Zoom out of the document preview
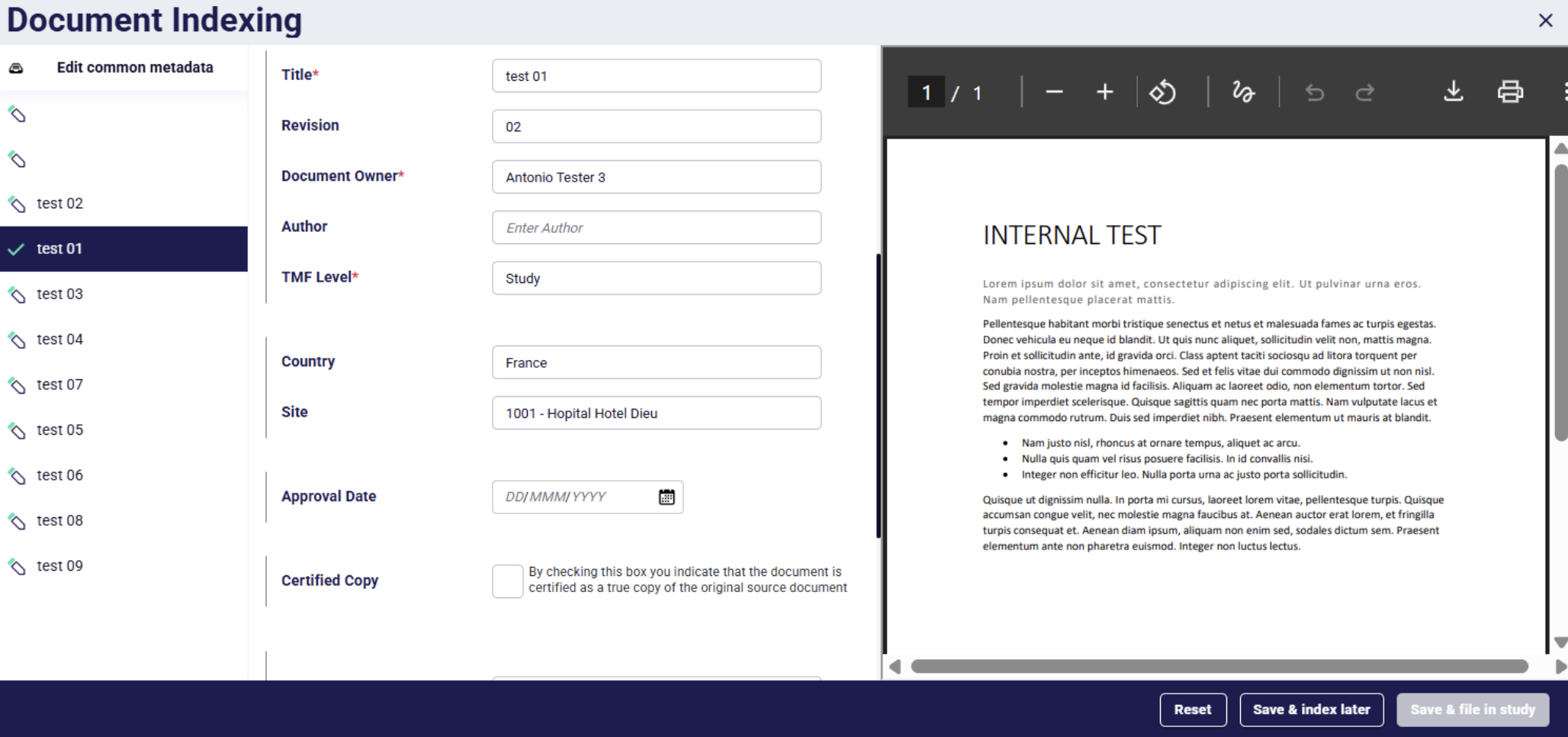 pyautogui.click(x=1054, y=92)
